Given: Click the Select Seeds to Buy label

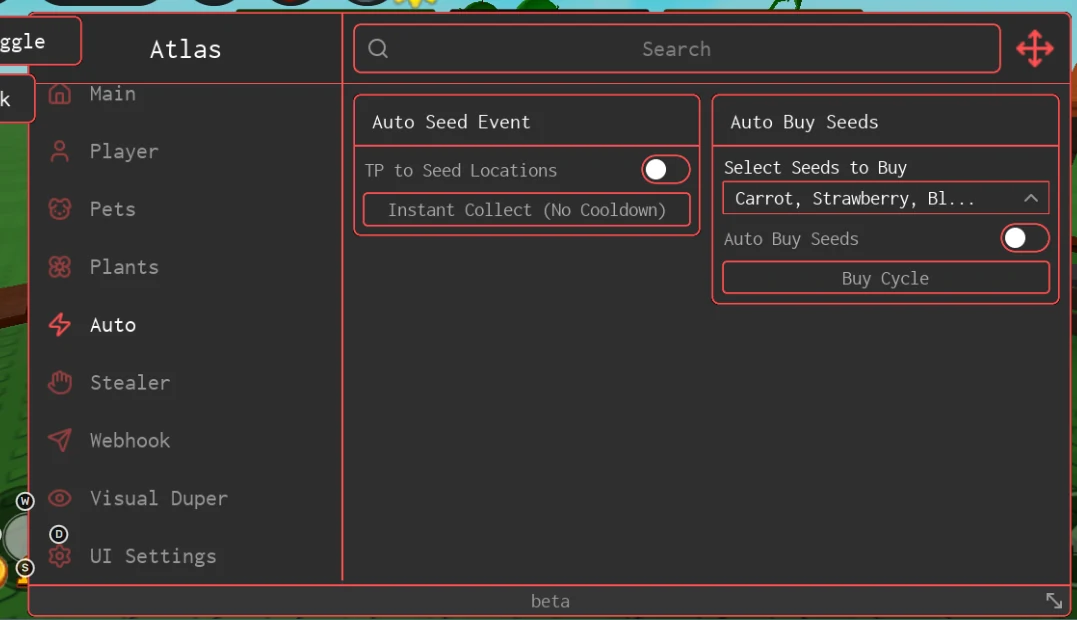Looking at the screenshot, I should pyautogui.click(x=815, y=168).
